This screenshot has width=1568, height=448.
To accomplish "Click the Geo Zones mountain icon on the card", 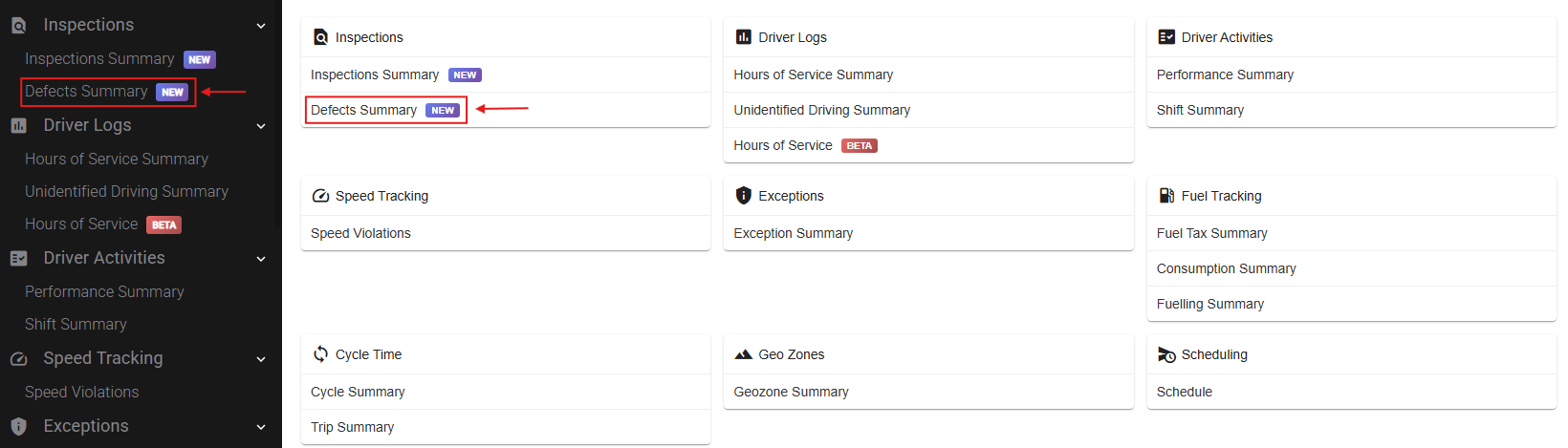I will coord(743,354).
